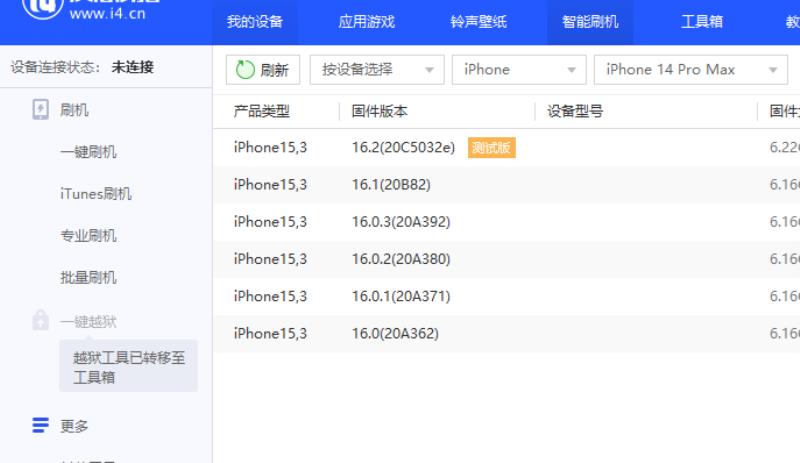Click 一键越狱 sidebar item

click(88, 322)
